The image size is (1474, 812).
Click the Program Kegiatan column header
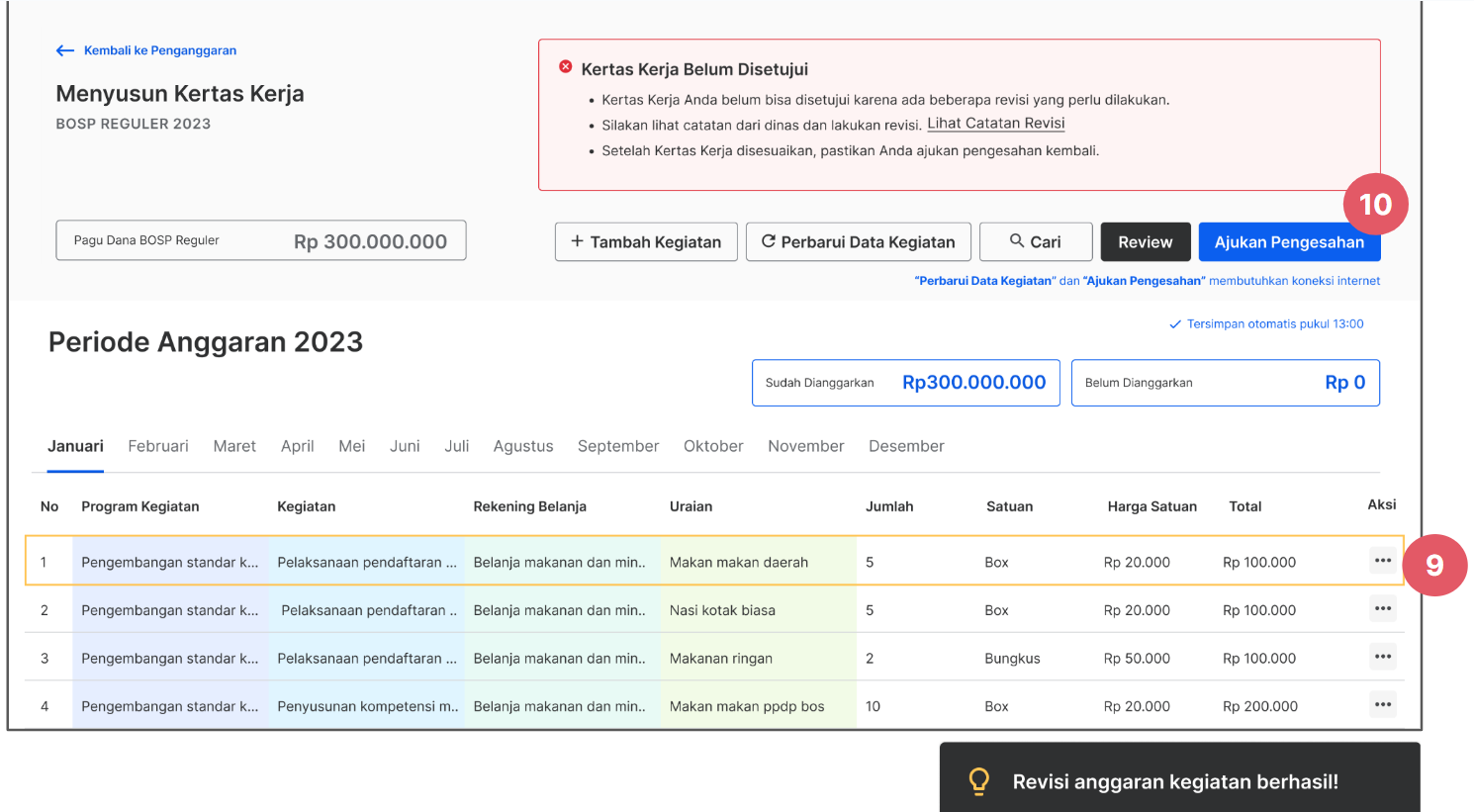140,506
